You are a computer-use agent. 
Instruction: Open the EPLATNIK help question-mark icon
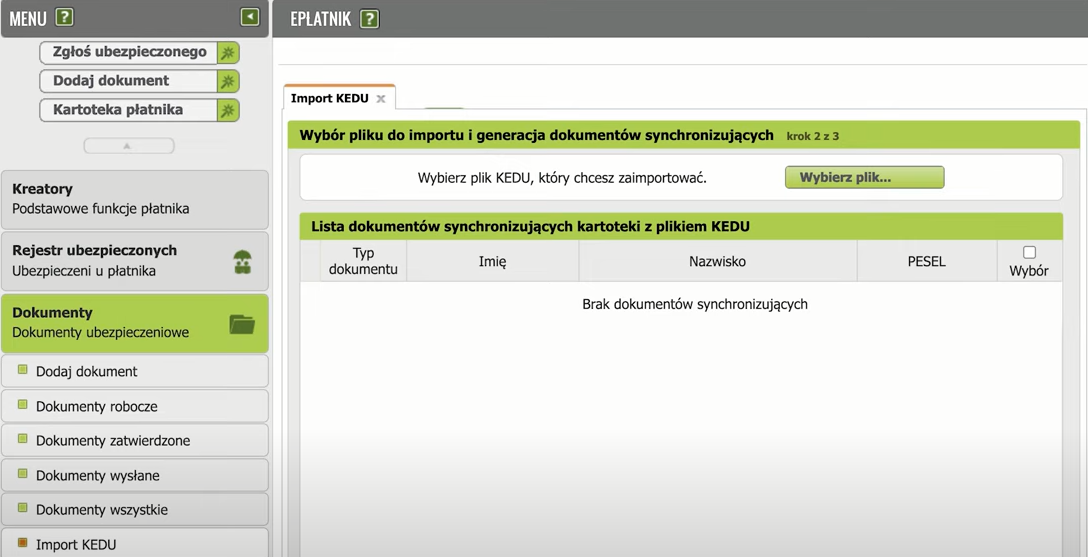[x=370, y=19]
